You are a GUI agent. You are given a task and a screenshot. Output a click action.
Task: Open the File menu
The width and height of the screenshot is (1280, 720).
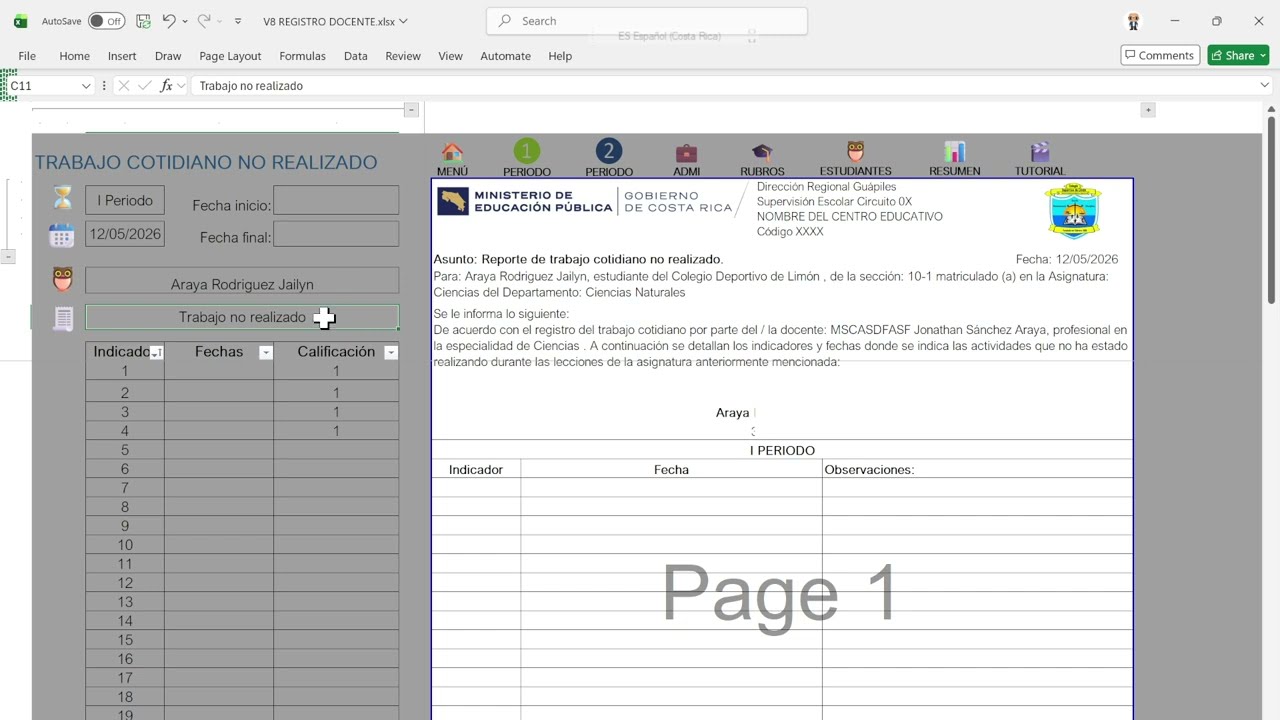[27, 56]
